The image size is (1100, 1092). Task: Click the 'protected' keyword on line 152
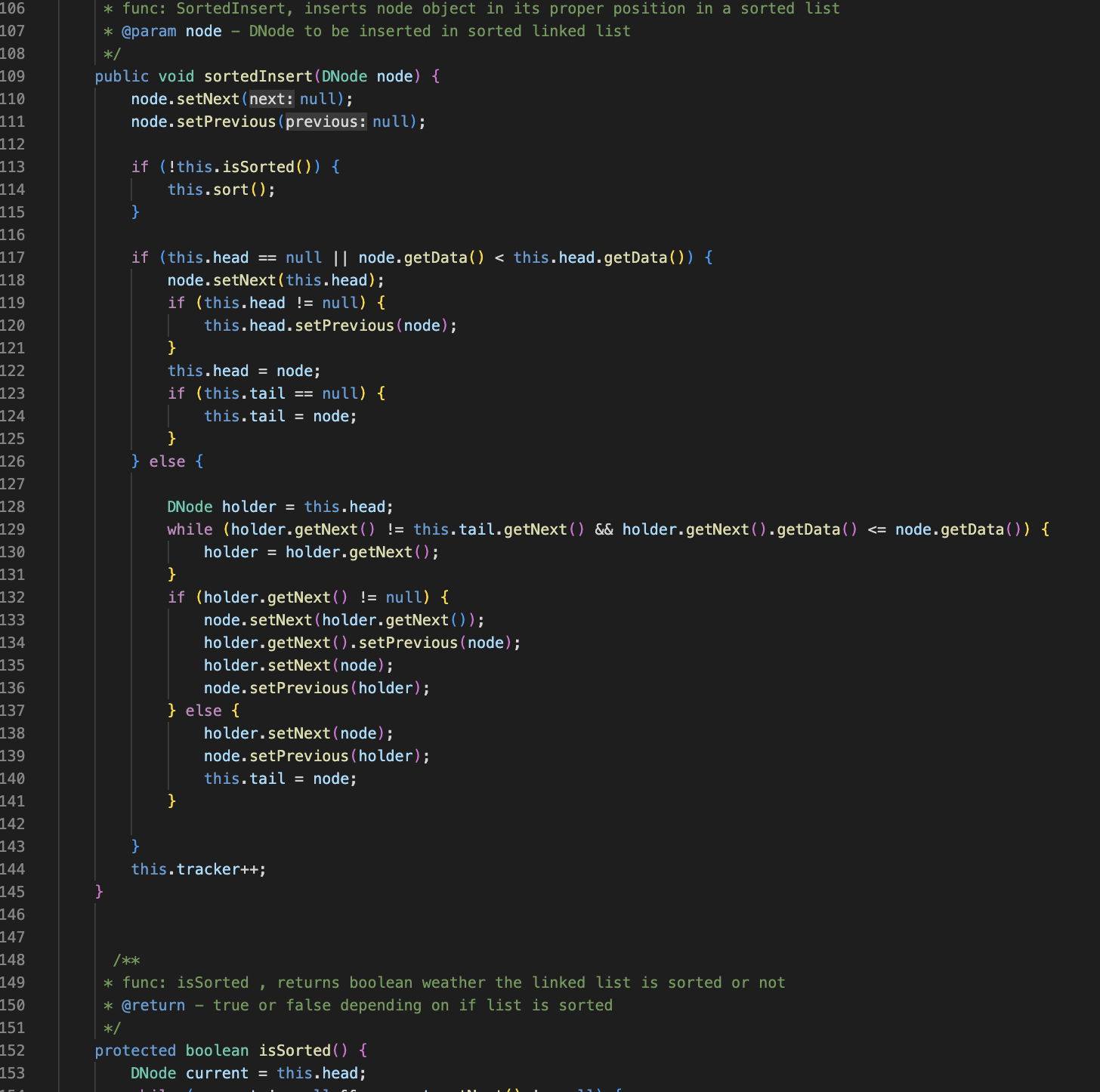click(135, 1050)
